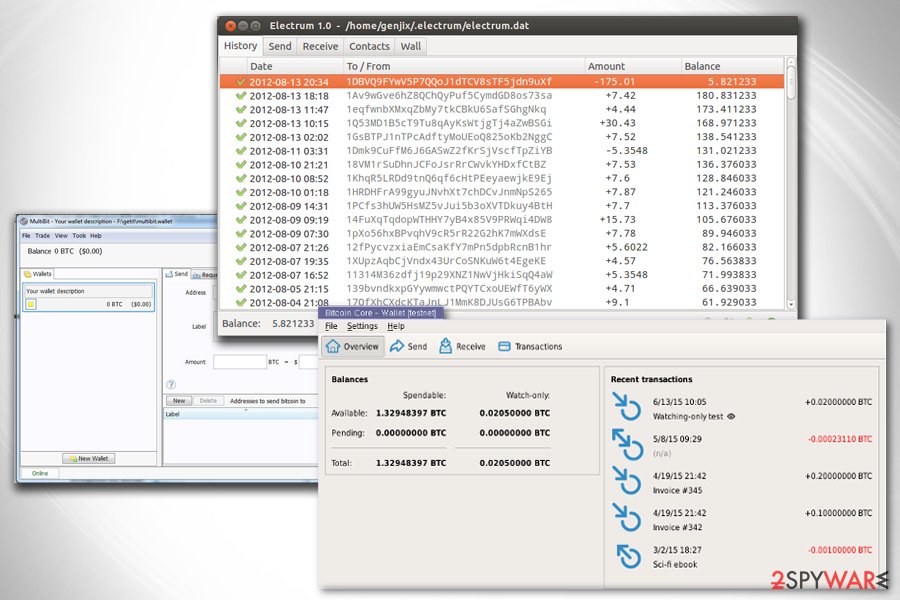
Task: Open the Tools menu in MultiBit
Action: (79, 235)
